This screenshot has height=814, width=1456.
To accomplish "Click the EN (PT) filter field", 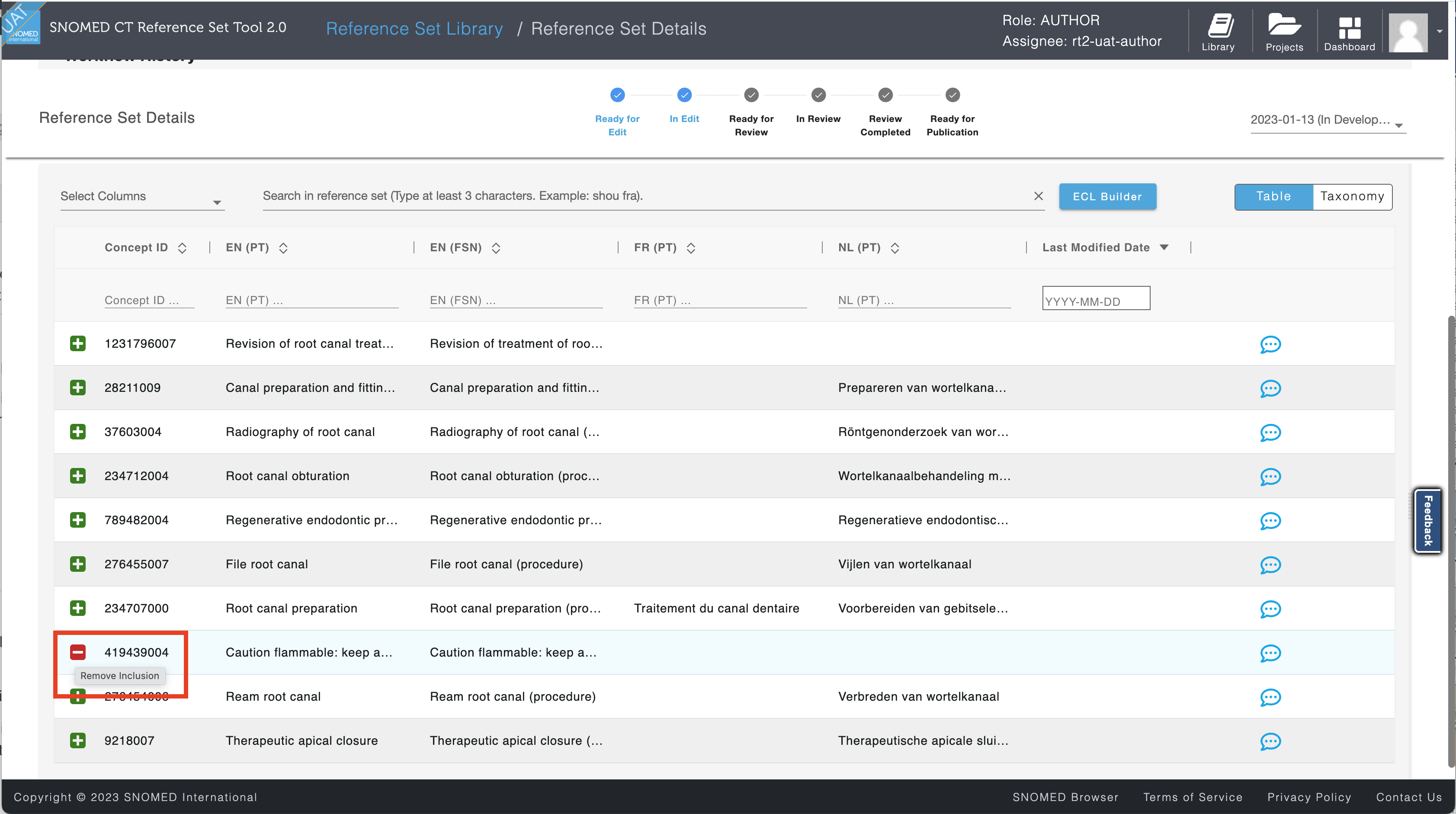I will [x=312, y=300].
